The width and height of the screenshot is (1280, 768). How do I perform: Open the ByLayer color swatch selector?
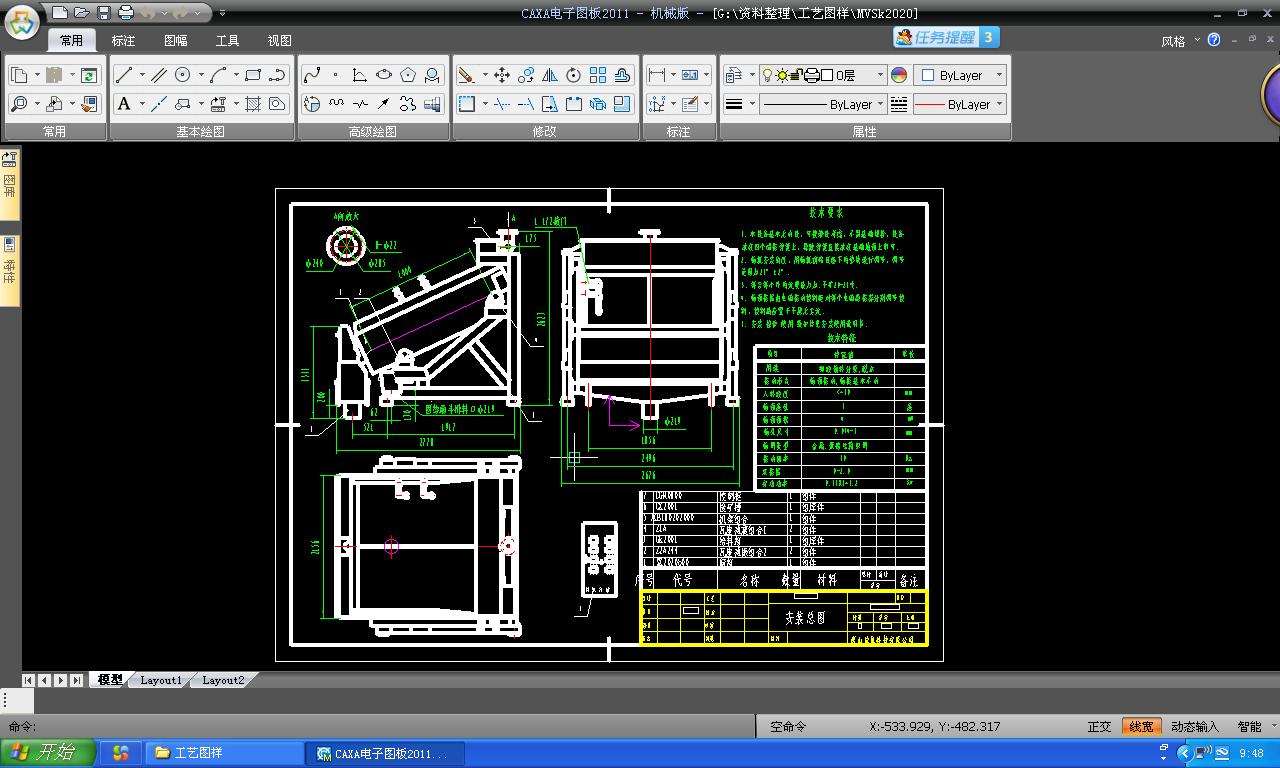pyautogui.click(x=959, y=75)
